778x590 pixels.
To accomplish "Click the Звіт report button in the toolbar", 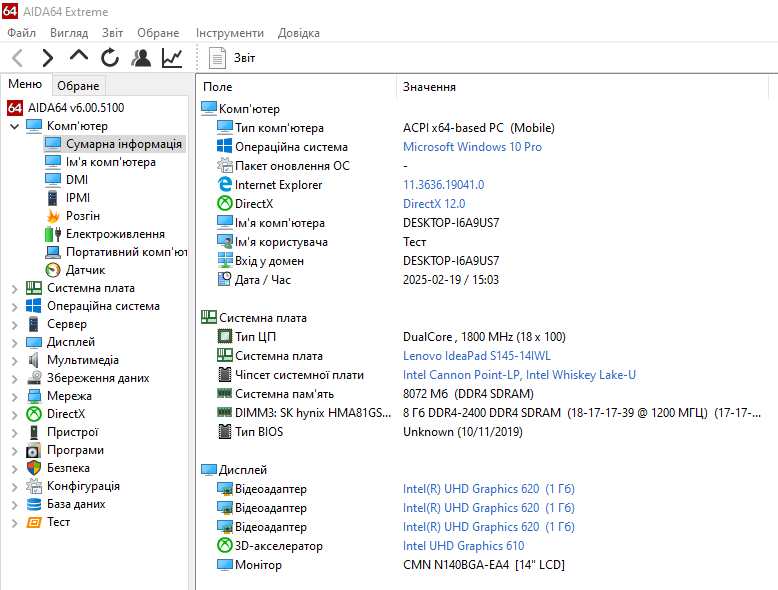I will [x=232, y=58].
